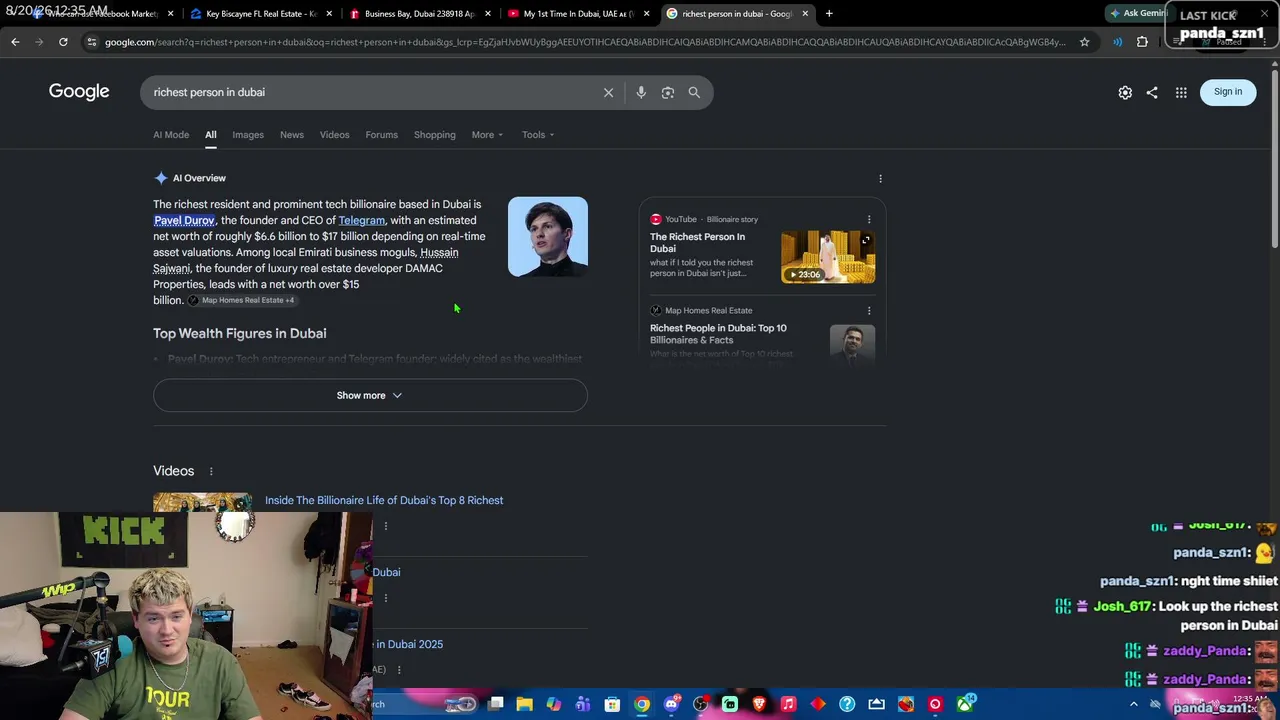The width and height of the screenshot is (1280, 720).
Task: Select the All results tab
Action: [211, 135]
